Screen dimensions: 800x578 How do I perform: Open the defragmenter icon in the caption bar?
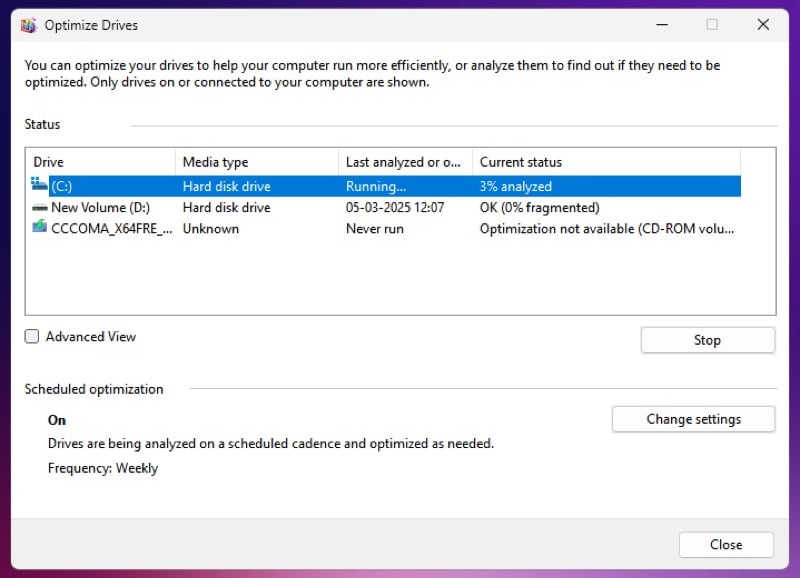30,25
